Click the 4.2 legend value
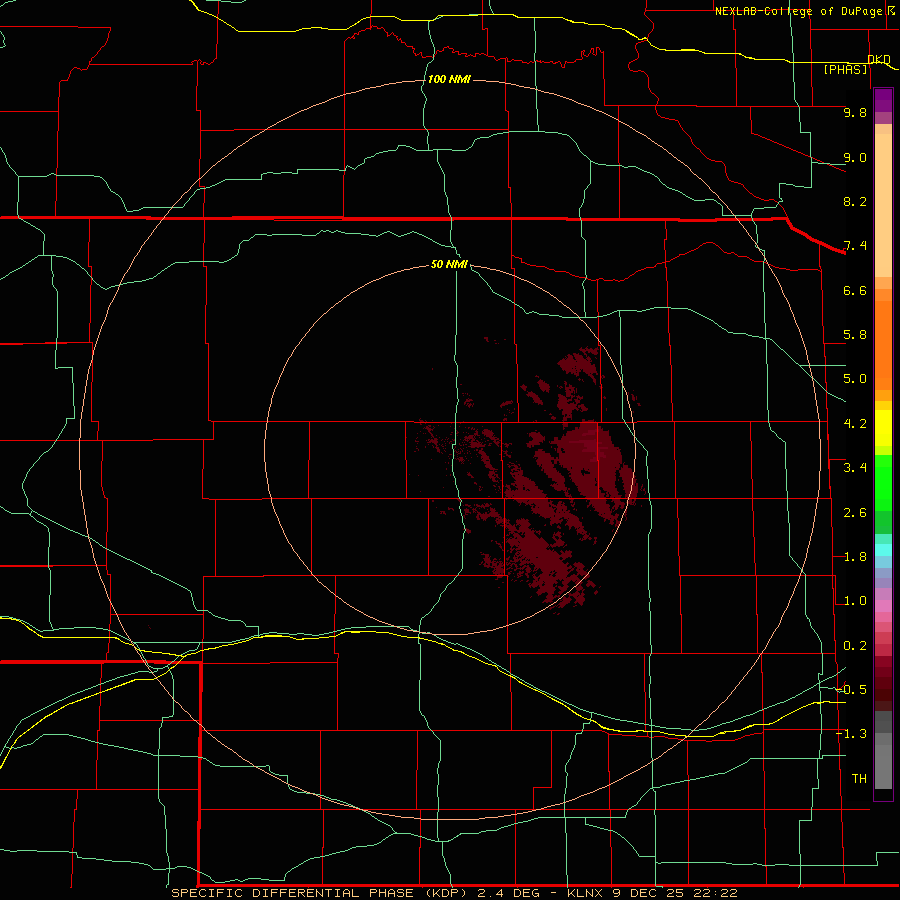This screenshot has width=900, height=900. click(x=855, y=424)
